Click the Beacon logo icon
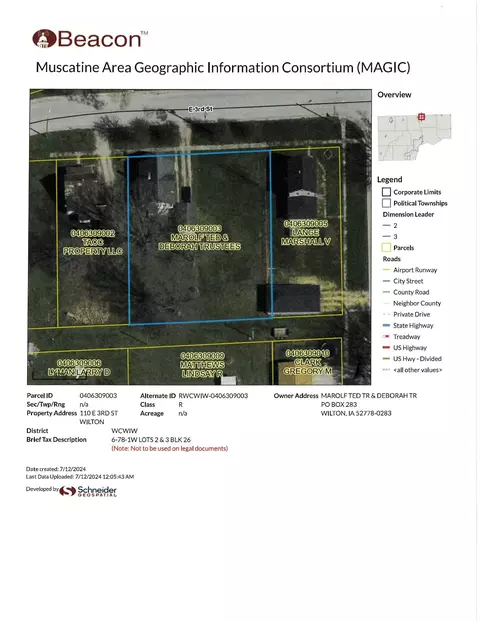Image resolution: width=480 pixels, height=621 pixels. 44,39
